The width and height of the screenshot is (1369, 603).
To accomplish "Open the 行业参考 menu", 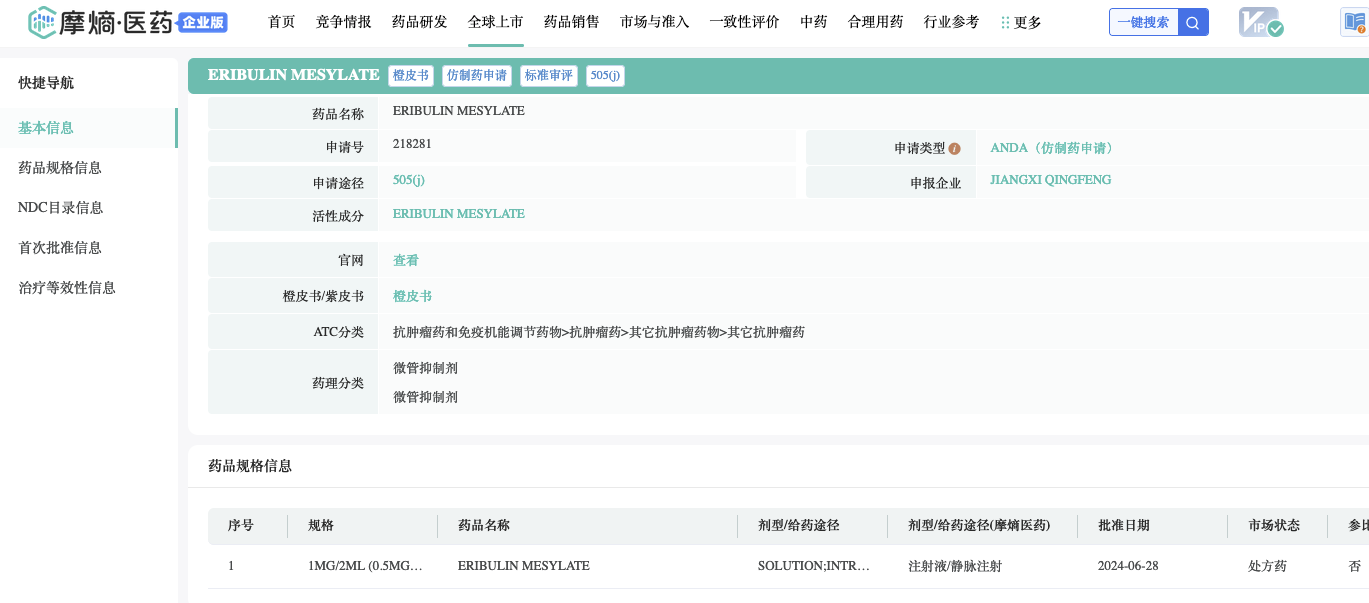I will (x=952, y=22).
